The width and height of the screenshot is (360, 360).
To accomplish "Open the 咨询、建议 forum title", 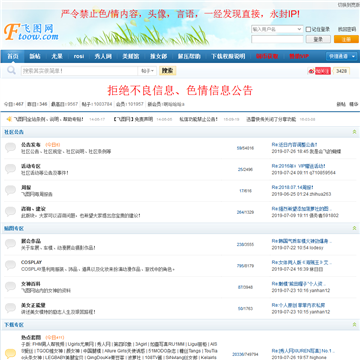I will point(33,209).
